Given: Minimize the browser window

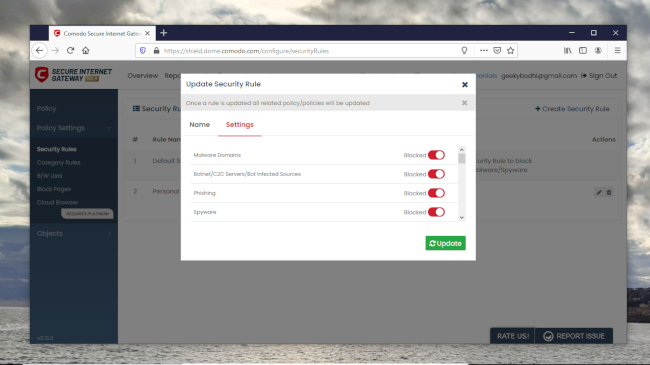Looking at the screenshot, I should click(572, 33).
